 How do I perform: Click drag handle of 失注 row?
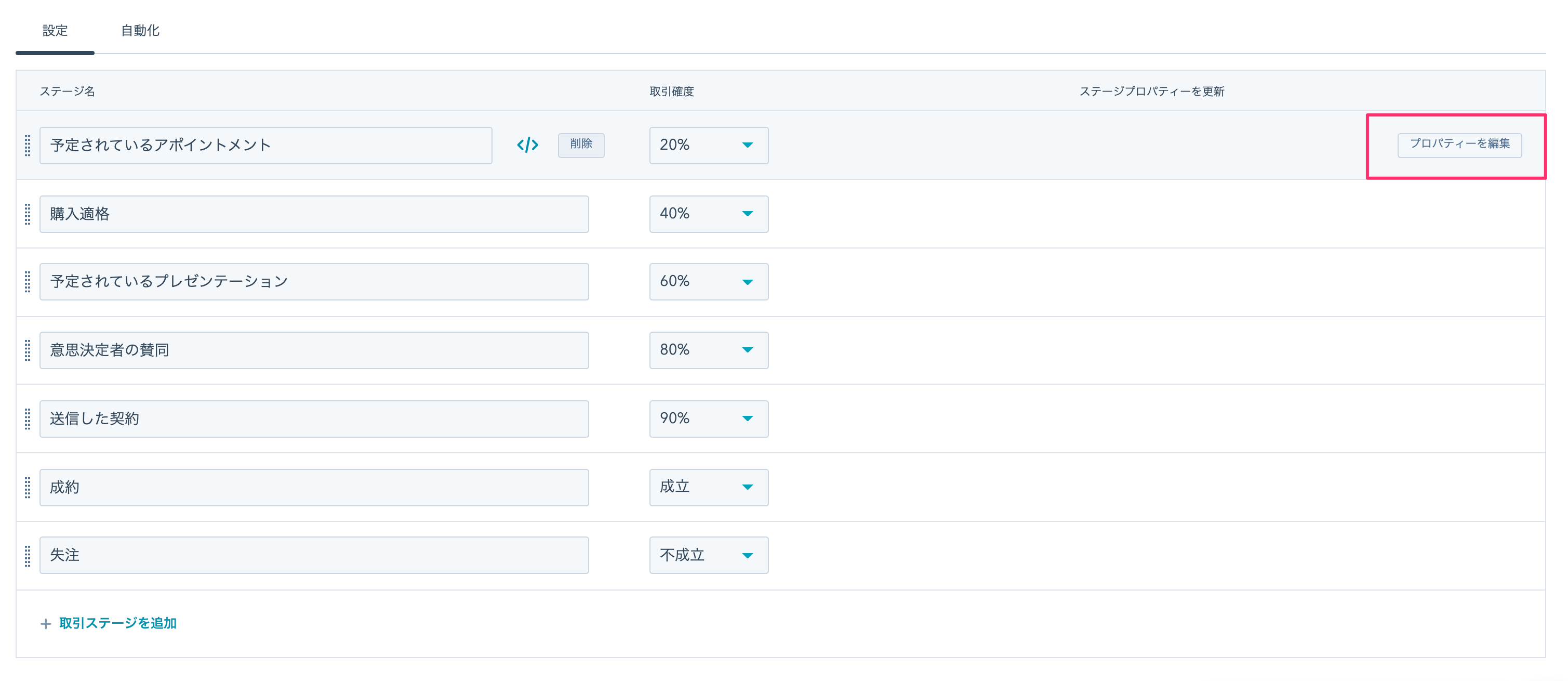[28, 556]
